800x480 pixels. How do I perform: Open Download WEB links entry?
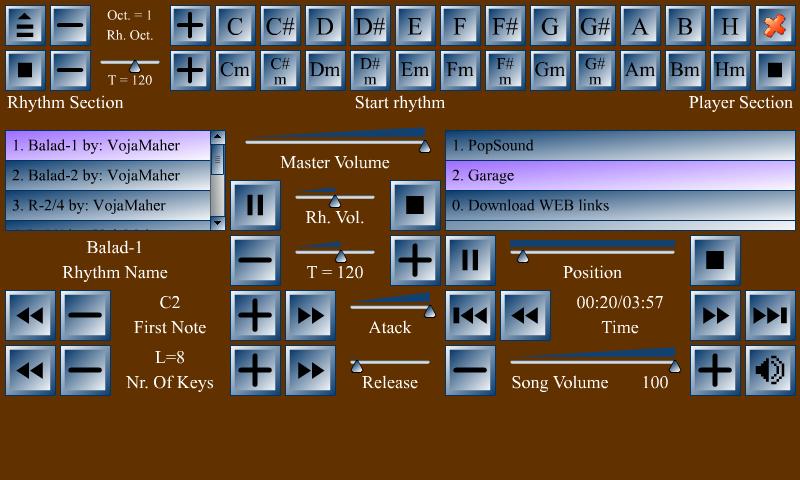coord(620,206)
